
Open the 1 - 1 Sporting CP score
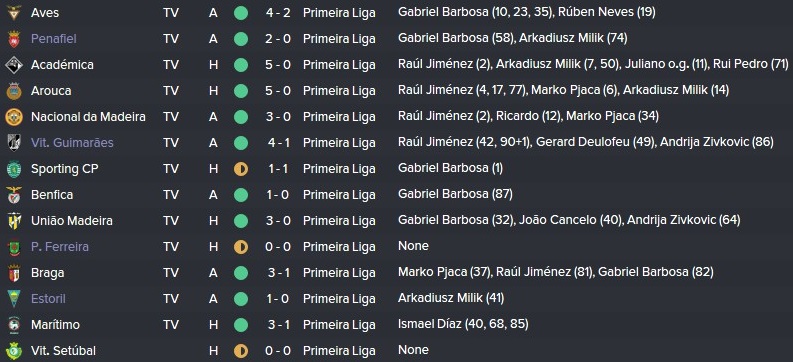coord(278,169)
